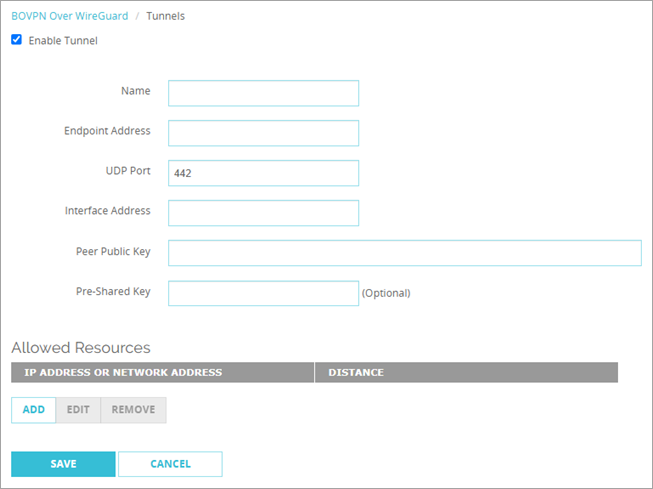The image size is (653, 489).
Task: Cancel the tunnel configuration
Action: 170,464
